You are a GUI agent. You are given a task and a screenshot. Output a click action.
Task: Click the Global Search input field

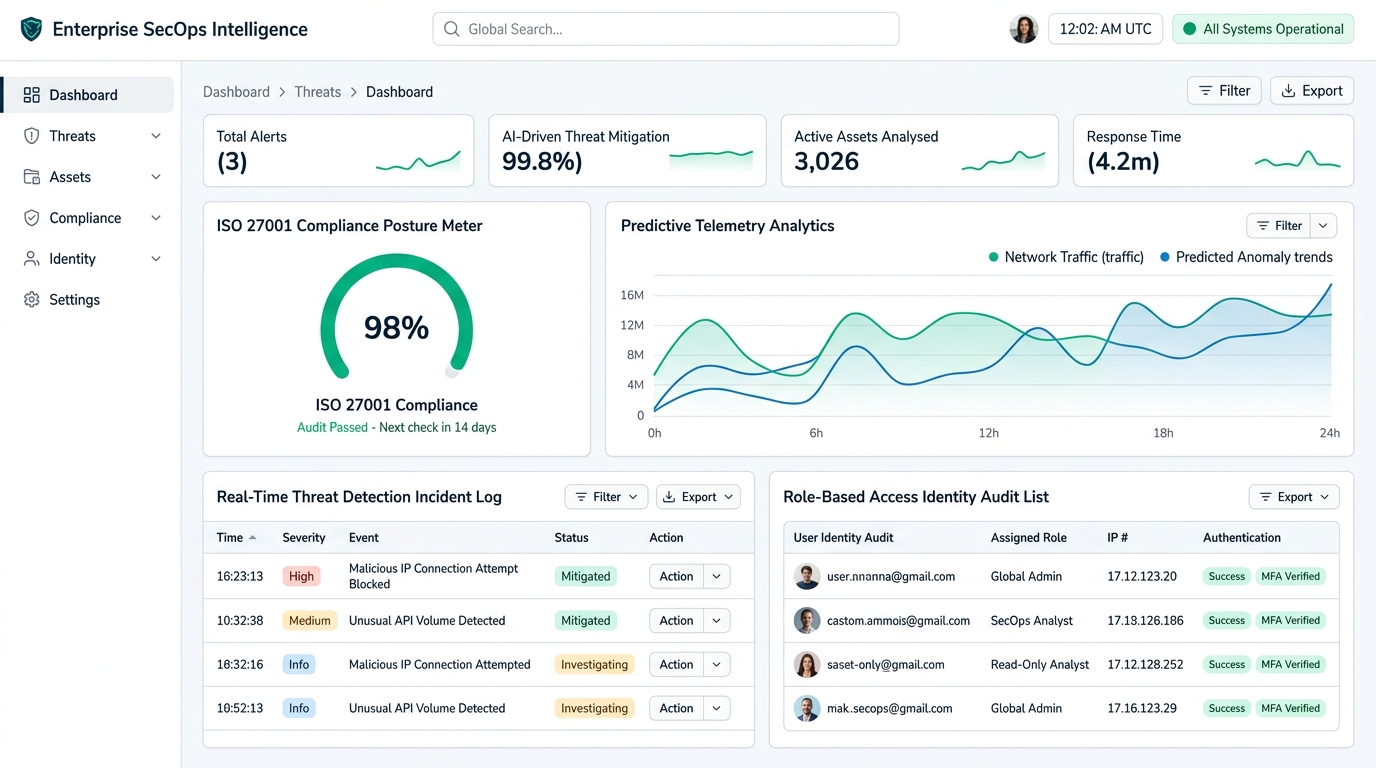[666, 29]
